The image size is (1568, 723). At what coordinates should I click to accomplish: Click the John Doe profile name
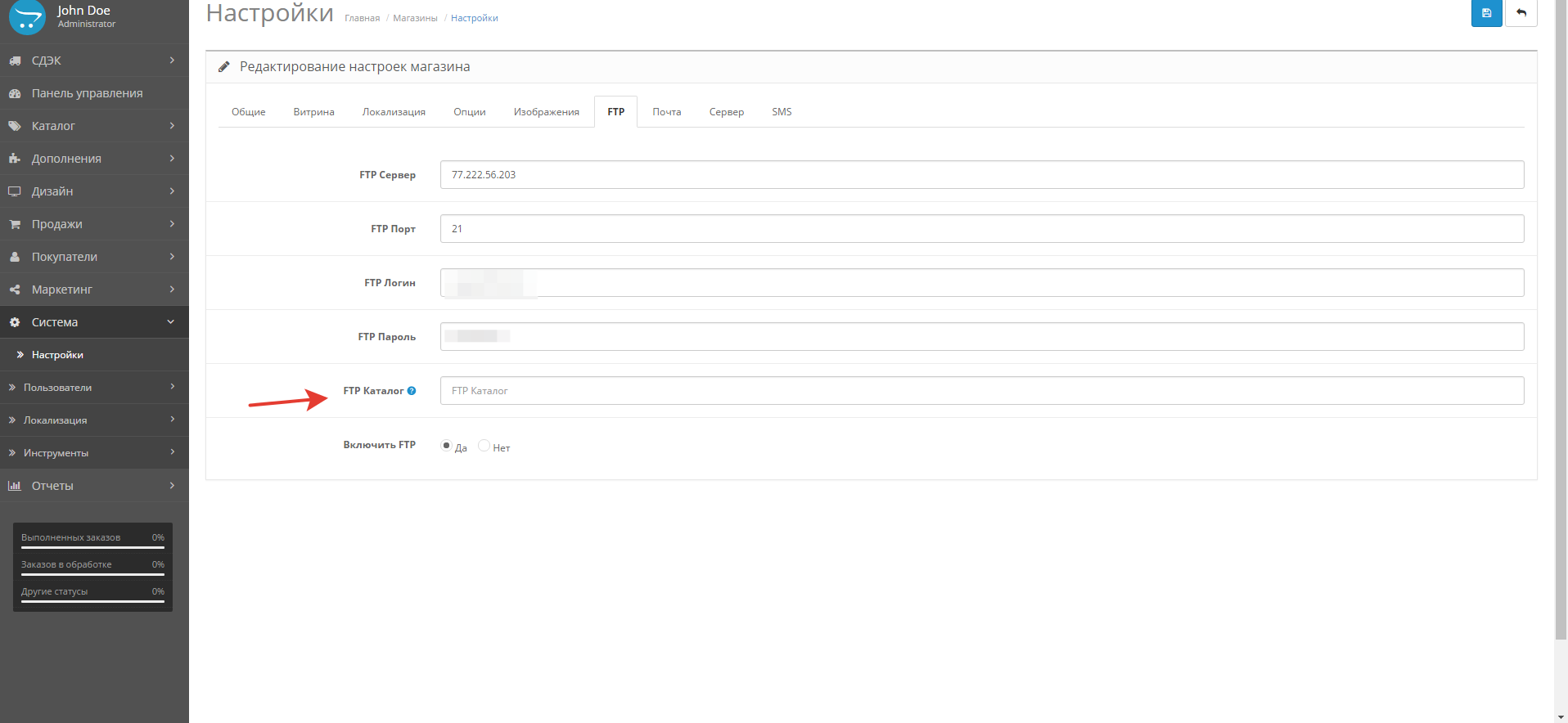83,11
